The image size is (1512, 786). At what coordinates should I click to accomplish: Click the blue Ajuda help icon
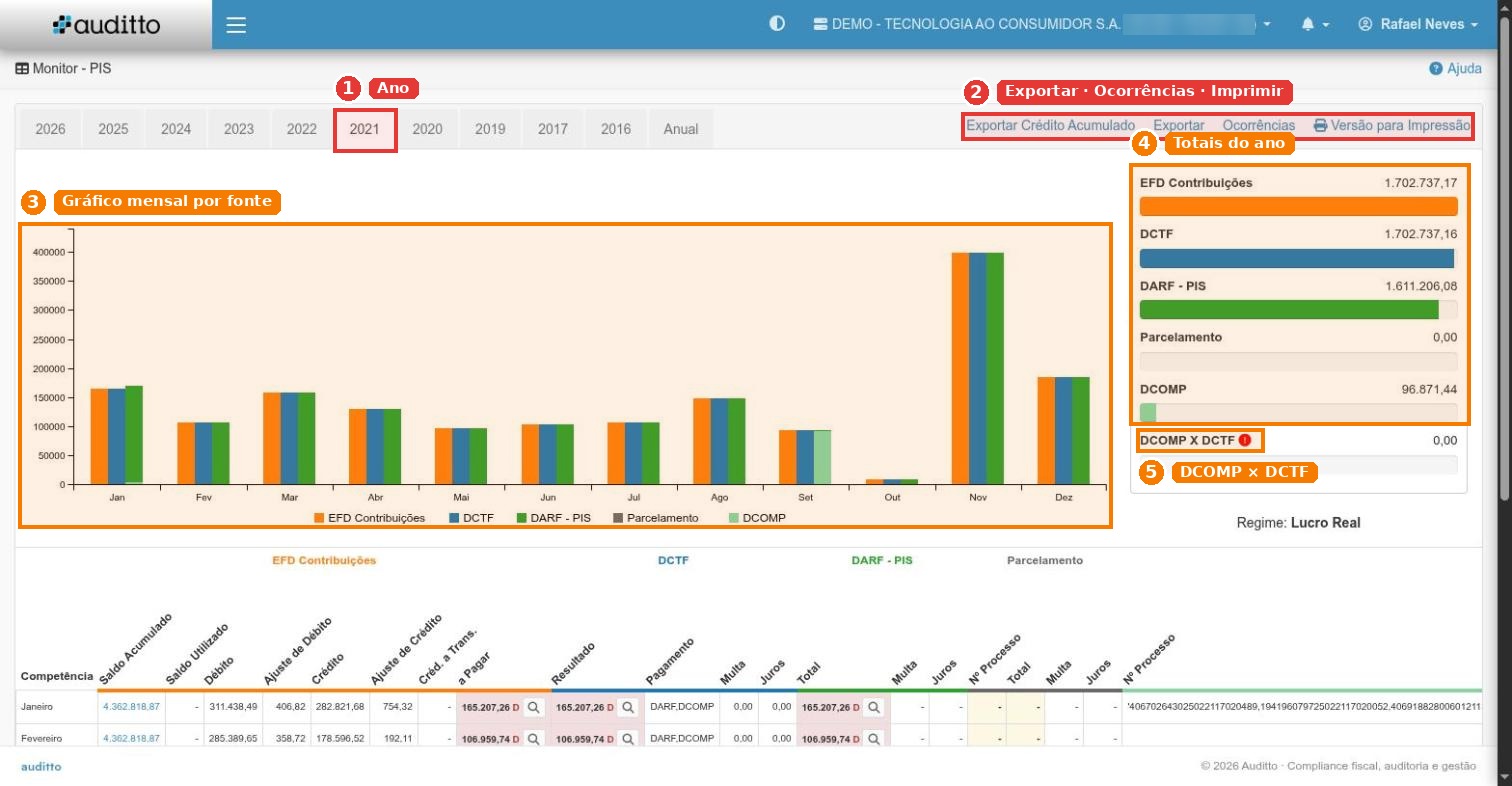point(1436,69)
